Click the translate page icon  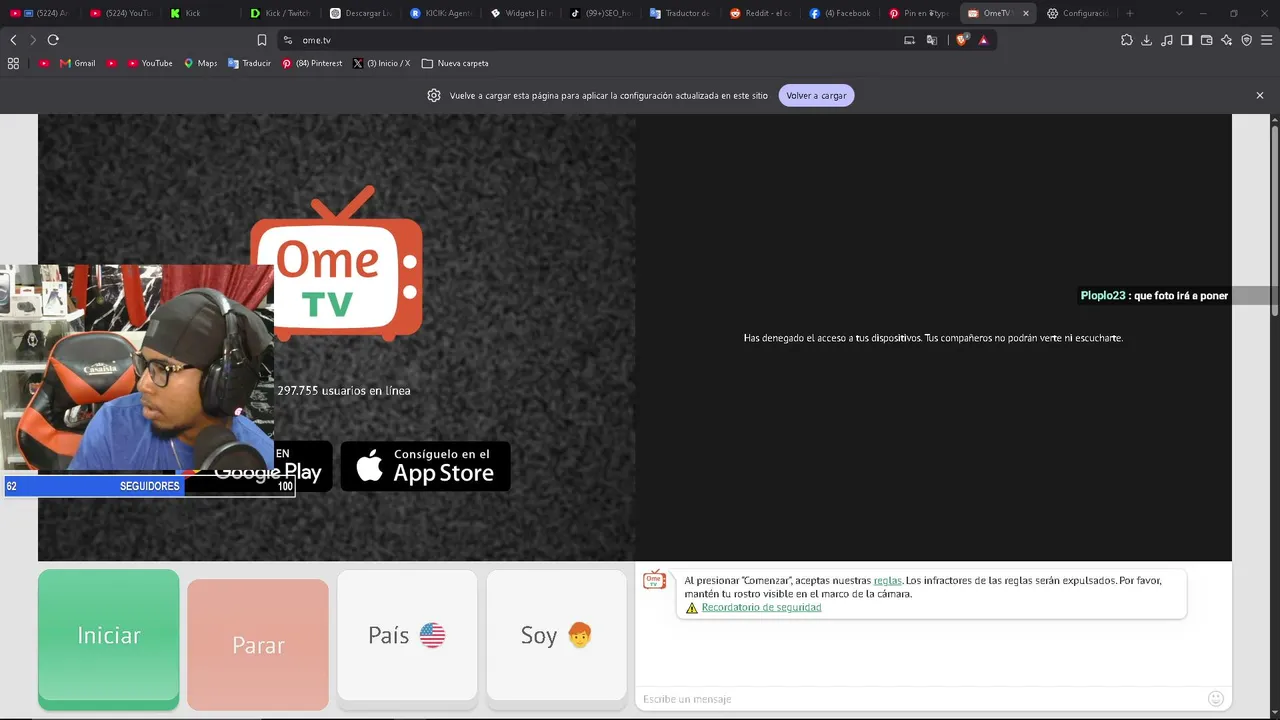click(932, 40)
